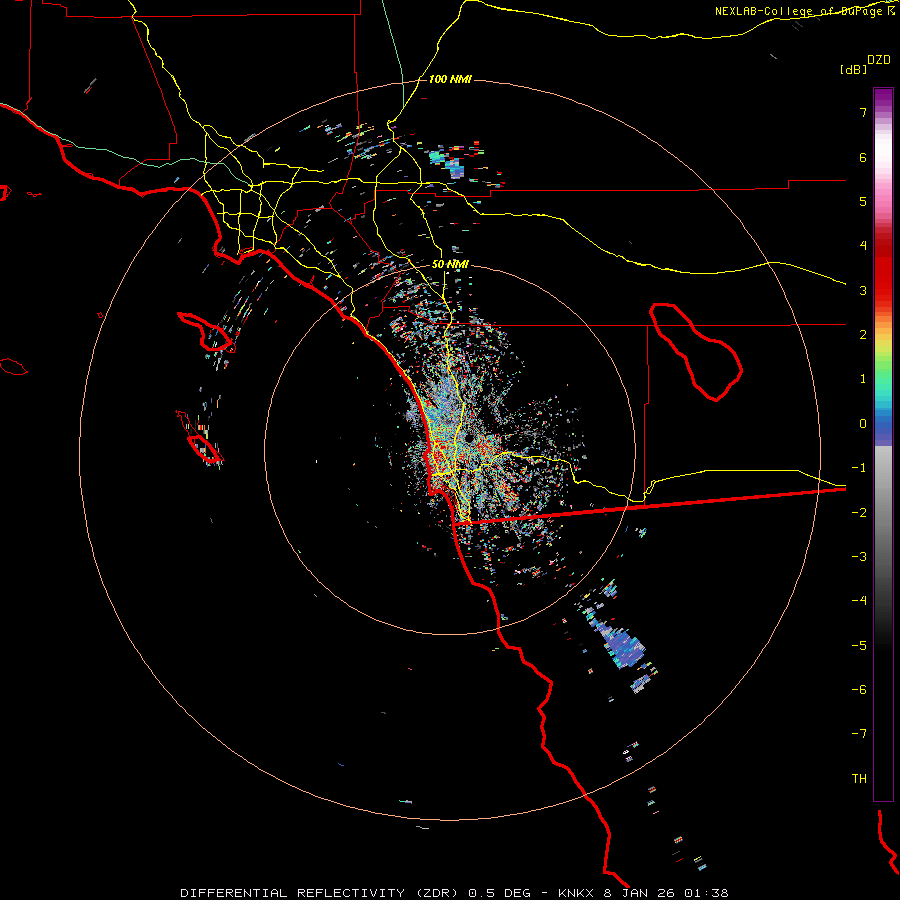Select the -2 dB scale label
Viewport: 900px width, 900px height.
tap(859, 513)
